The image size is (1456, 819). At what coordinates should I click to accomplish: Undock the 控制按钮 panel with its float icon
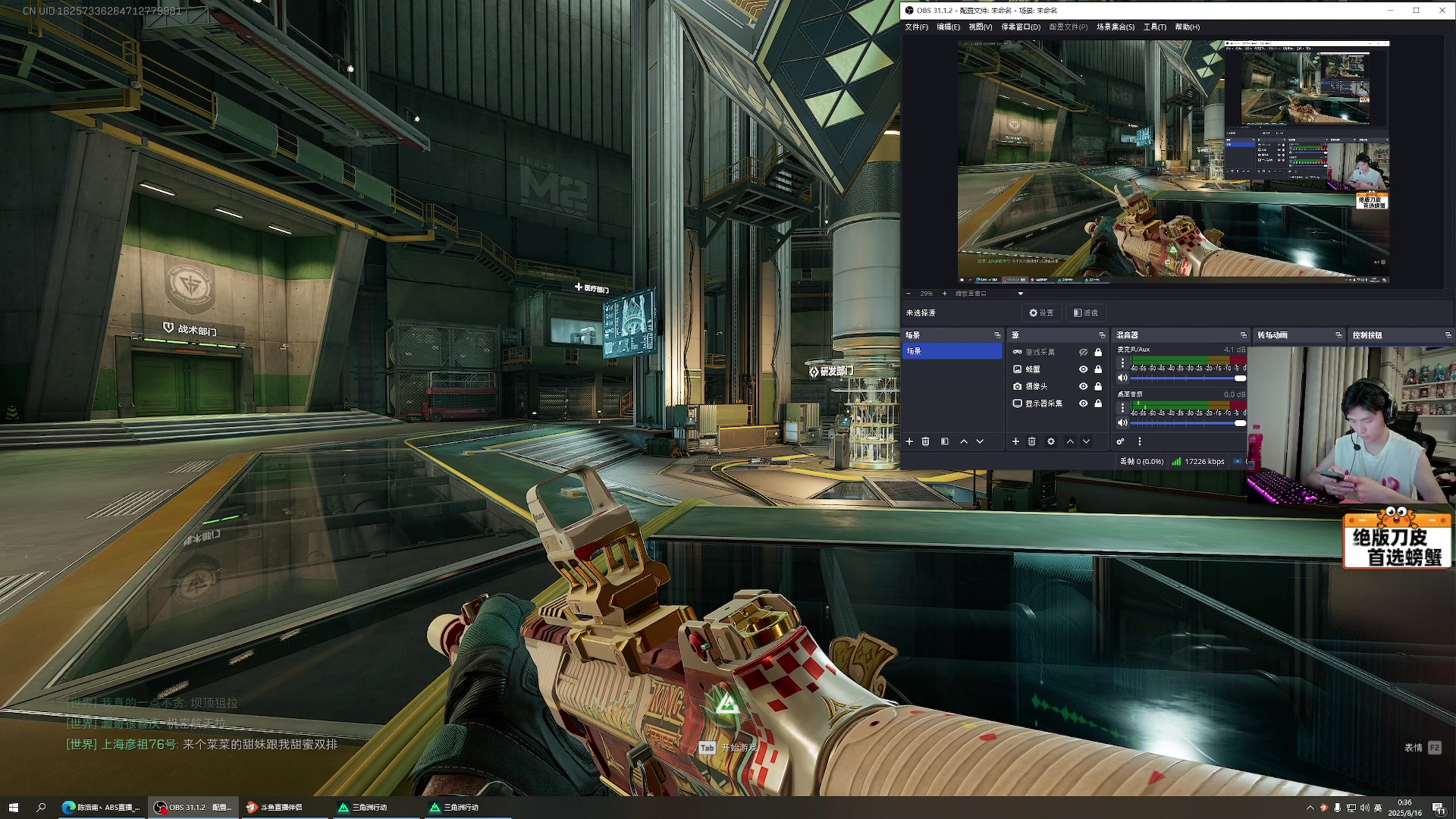pyautogui.click(x=1448, y=335)
